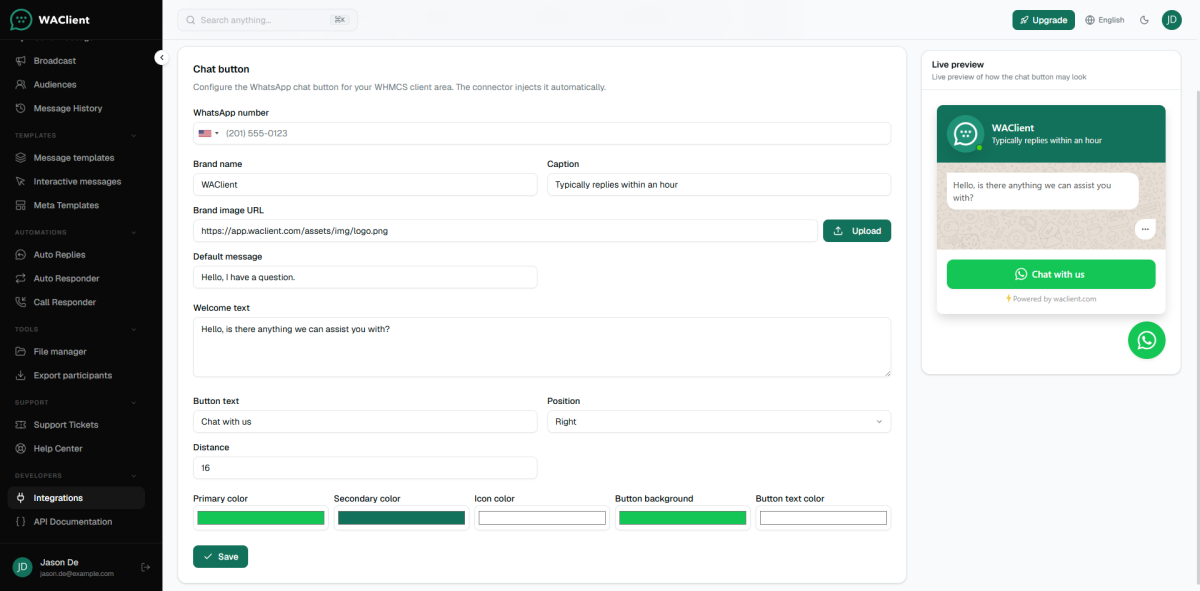Screen dimensions: 1200x591
Task: Click the Audiences people icon
Action: [x=21, y=85]
